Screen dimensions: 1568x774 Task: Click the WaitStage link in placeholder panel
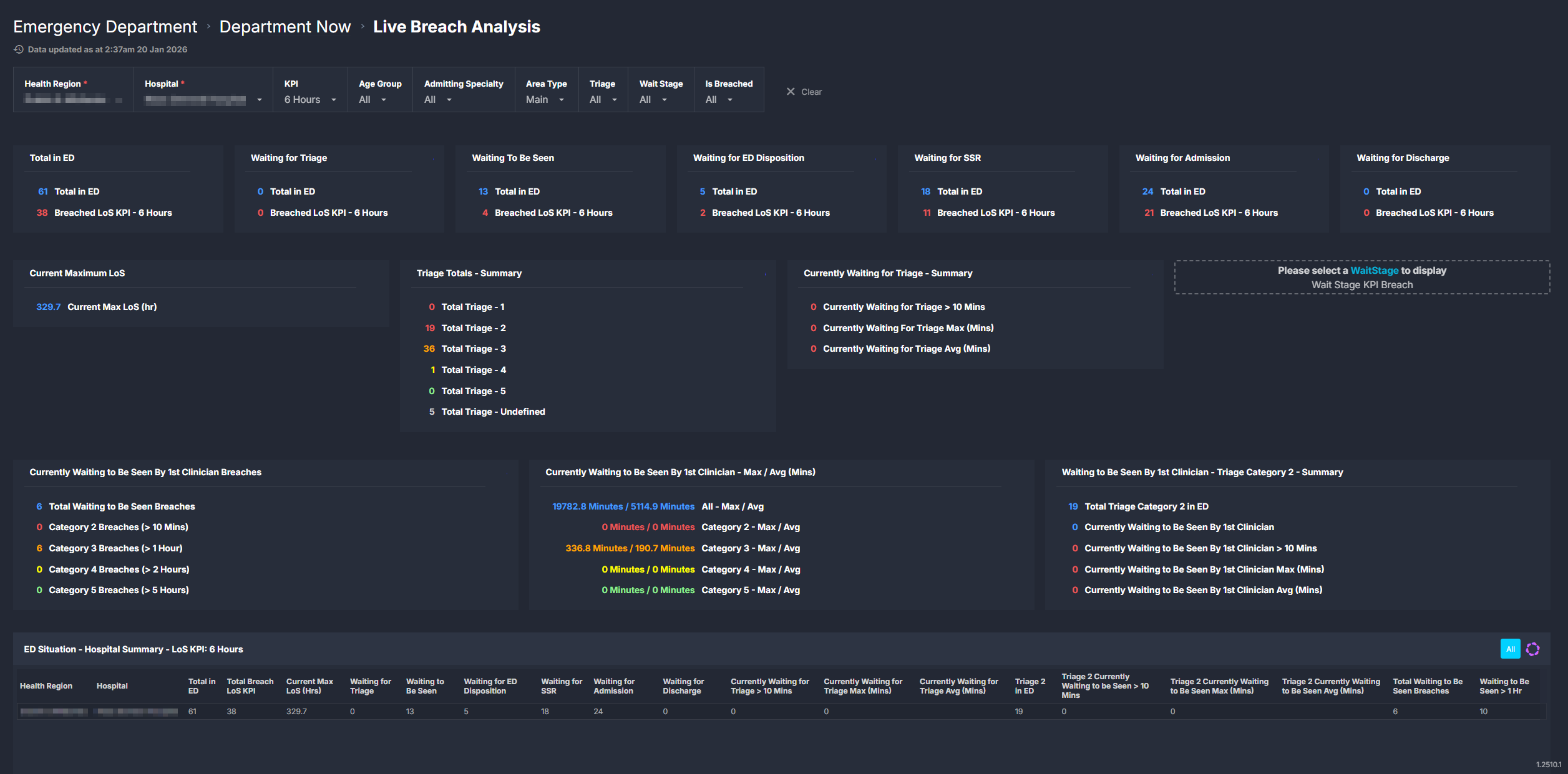pos(1374,271)
